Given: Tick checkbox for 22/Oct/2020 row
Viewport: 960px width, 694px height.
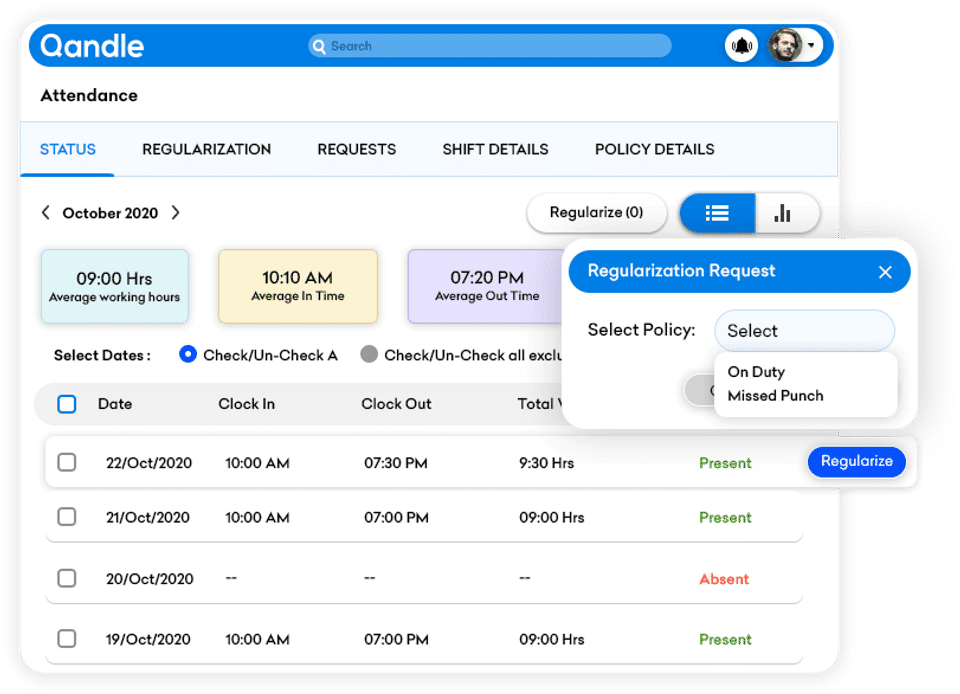Looking at the screenshot, I should tap(67, 462).
